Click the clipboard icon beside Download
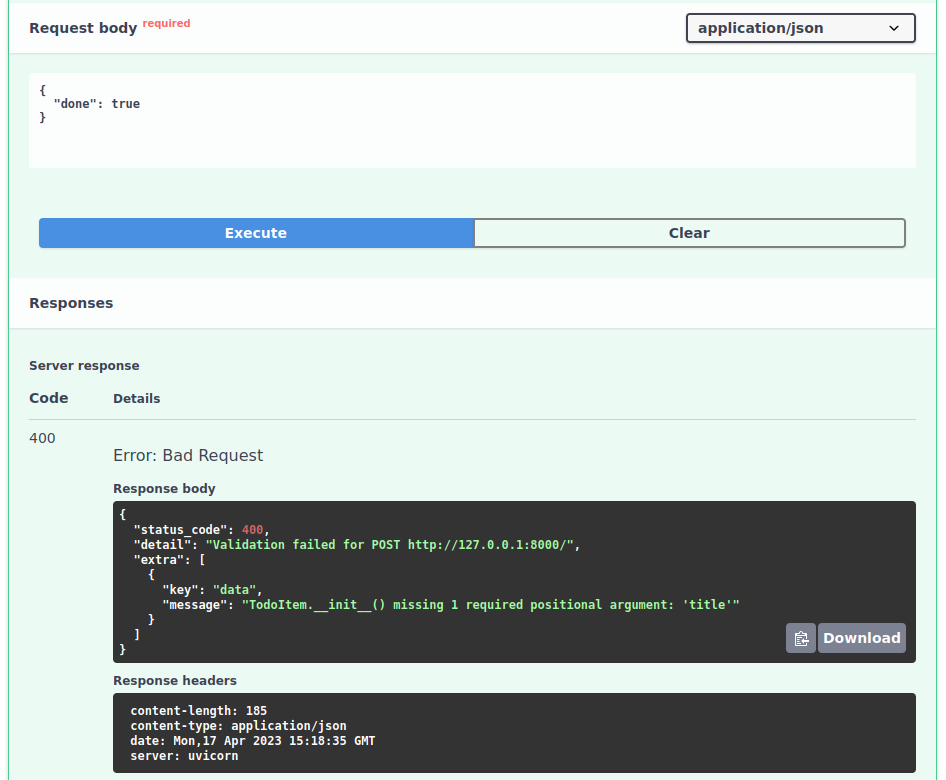Viewport: 946px width, 780px height. tap(800, 638)
